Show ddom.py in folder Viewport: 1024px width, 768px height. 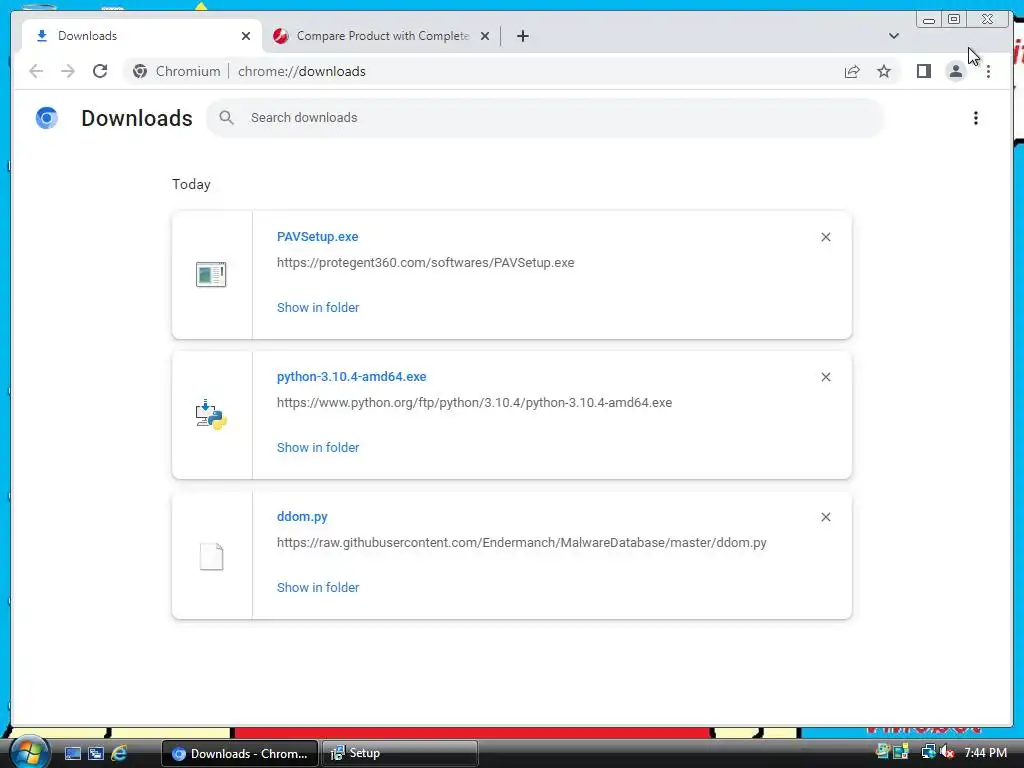pyautogui.click(x=318, y=587)
